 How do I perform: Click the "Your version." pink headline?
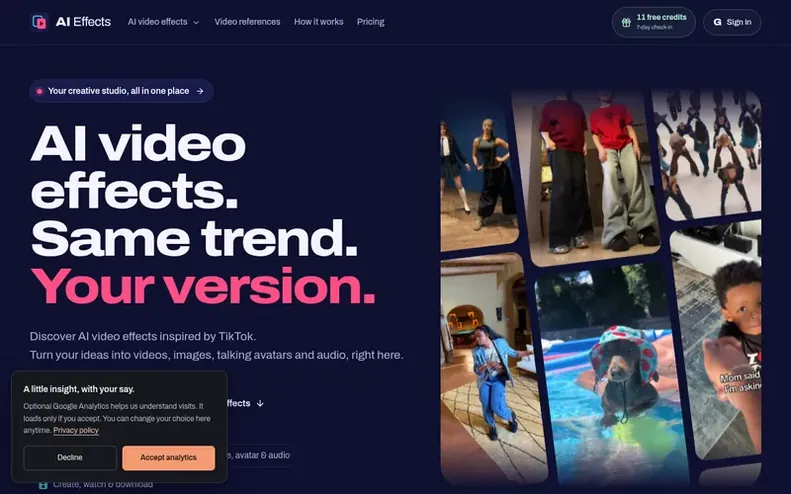point(203,286)
